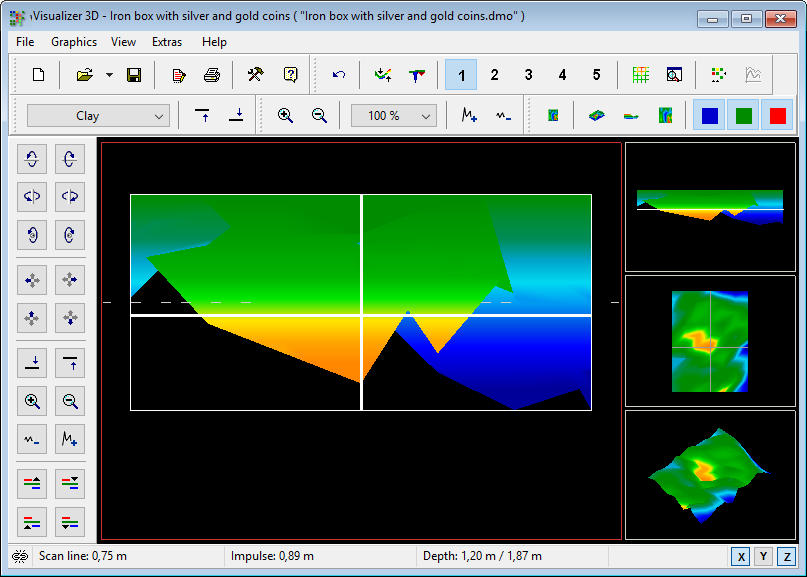
Task: Toggle the Y axis button in status bar
Action: [x=763, y=556]
